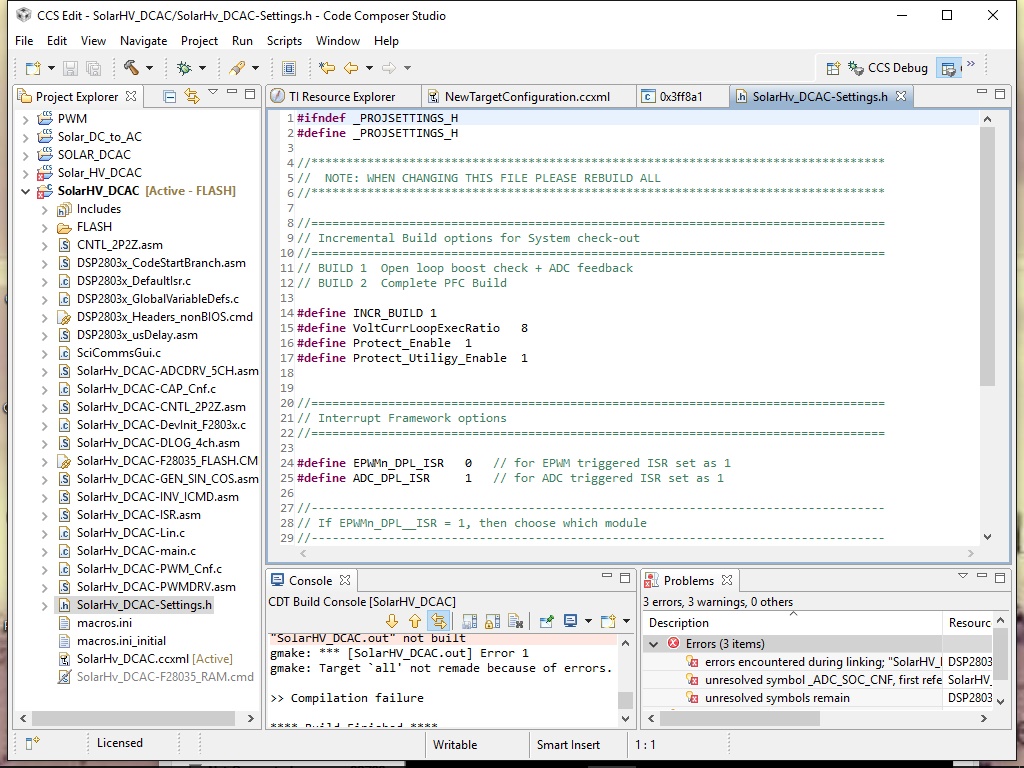The image size is (1024, 768).
Task: Switch to TI Resource Explorer tab
Action: (x=341, y=97)
